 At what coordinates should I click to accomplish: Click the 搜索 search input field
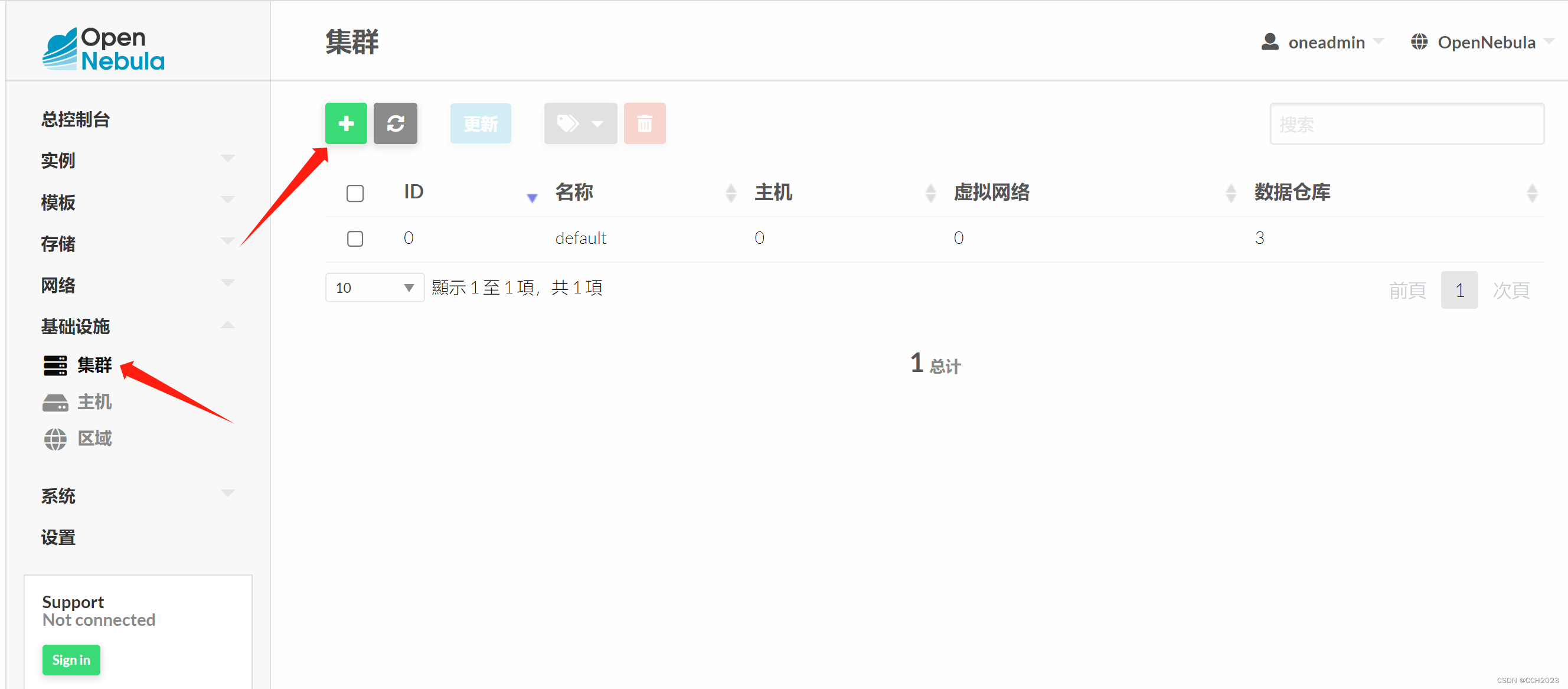[1406, 124]
